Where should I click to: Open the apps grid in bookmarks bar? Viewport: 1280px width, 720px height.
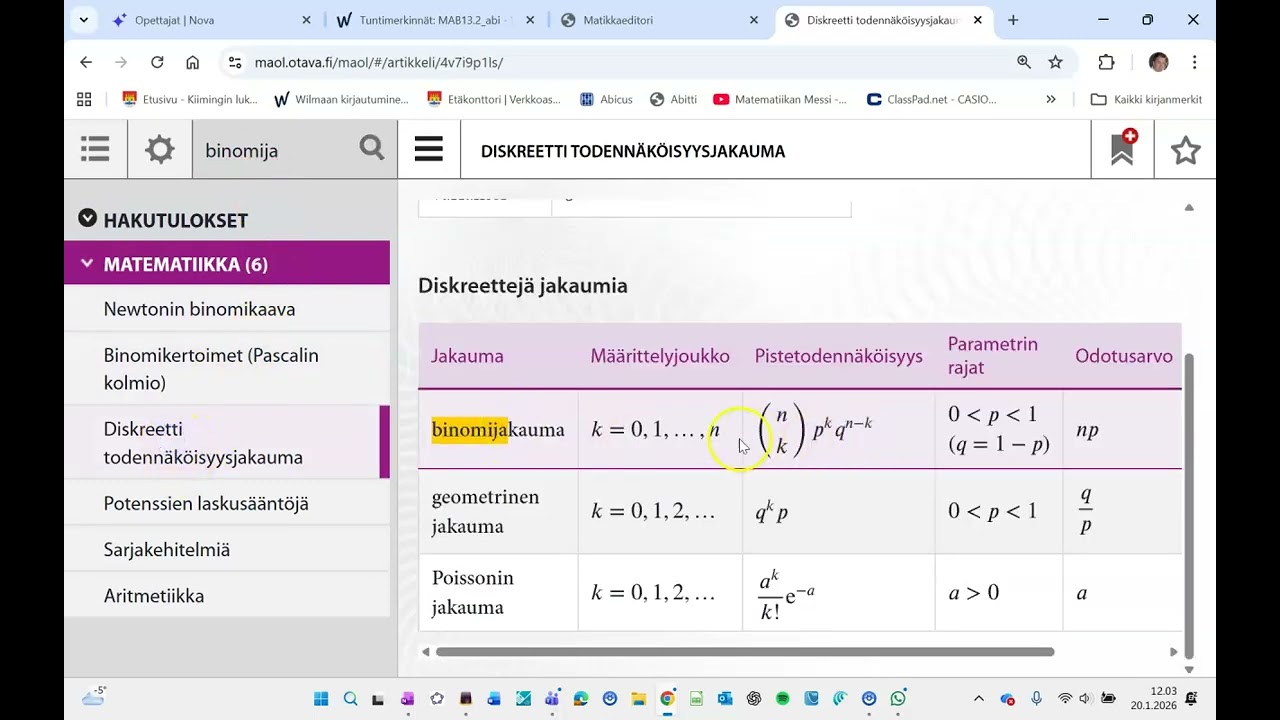coord(84,99)
